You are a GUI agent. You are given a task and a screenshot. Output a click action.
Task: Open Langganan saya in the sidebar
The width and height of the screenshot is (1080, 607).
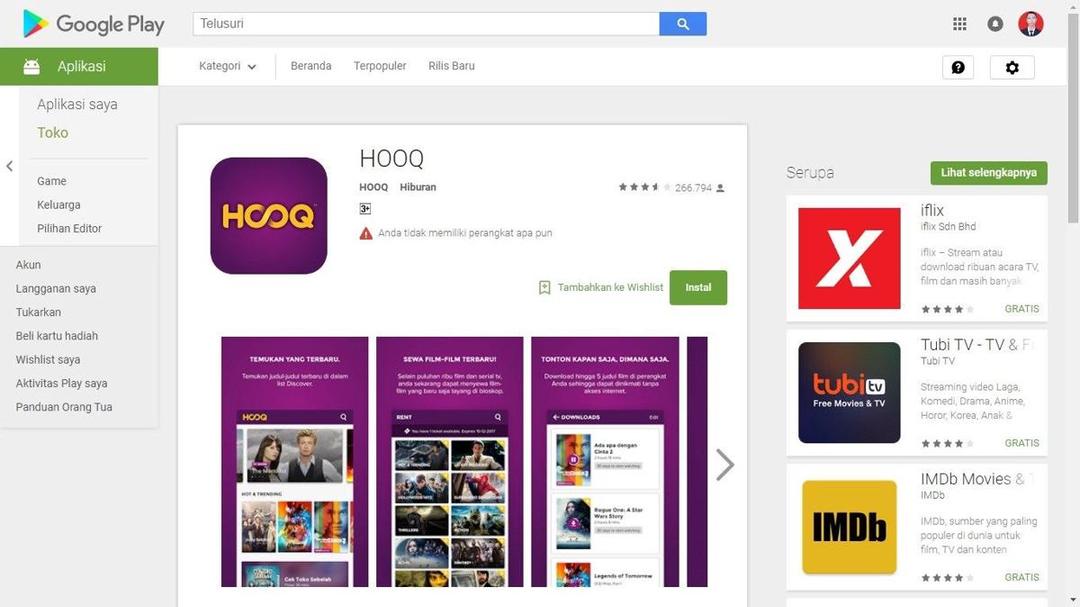coord(56,289)
